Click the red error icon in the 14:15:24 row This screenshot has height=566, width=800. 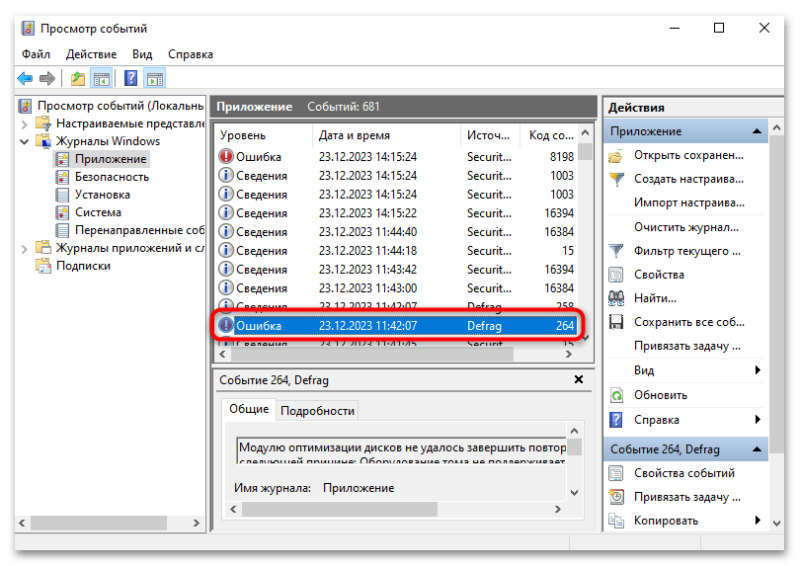pyautogui.click(x=226, y=156)
